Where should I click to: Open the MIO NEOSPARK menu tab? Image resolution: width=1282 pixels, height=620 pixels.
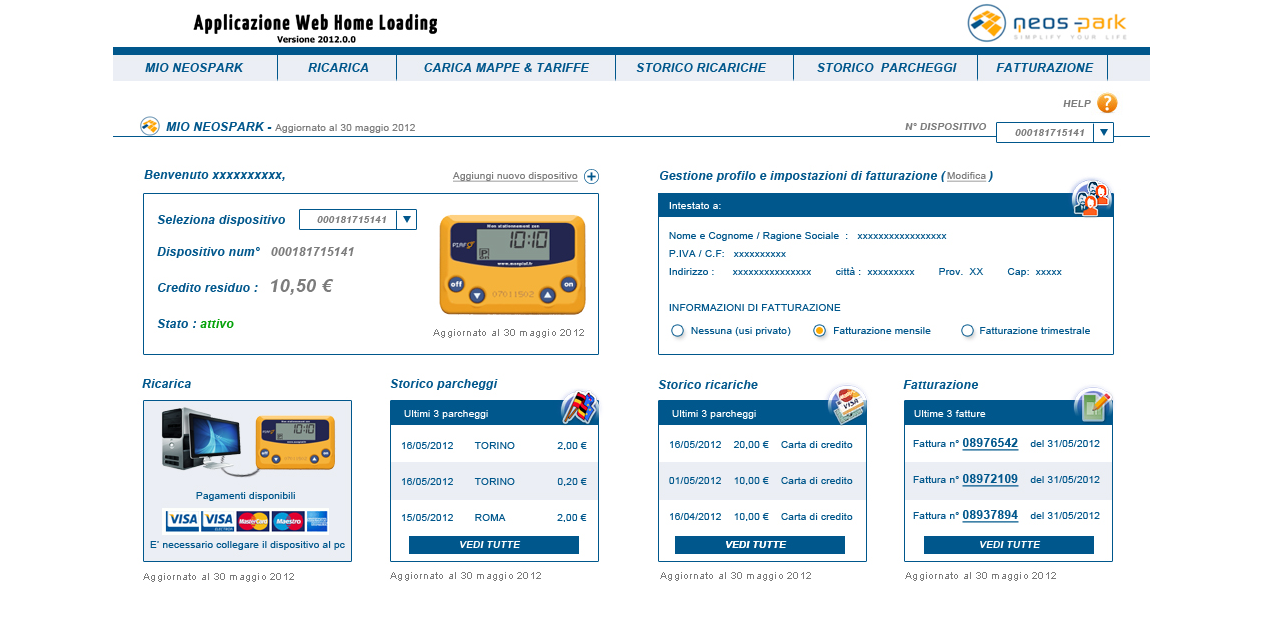[194, 68]
